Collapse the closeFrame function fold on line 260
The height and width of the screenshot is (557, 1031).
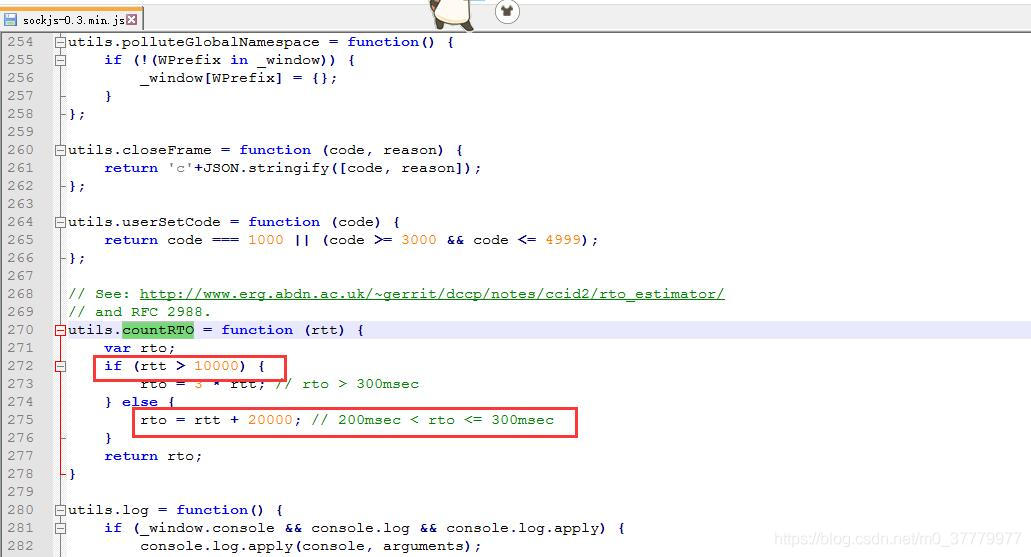(60, 150)
